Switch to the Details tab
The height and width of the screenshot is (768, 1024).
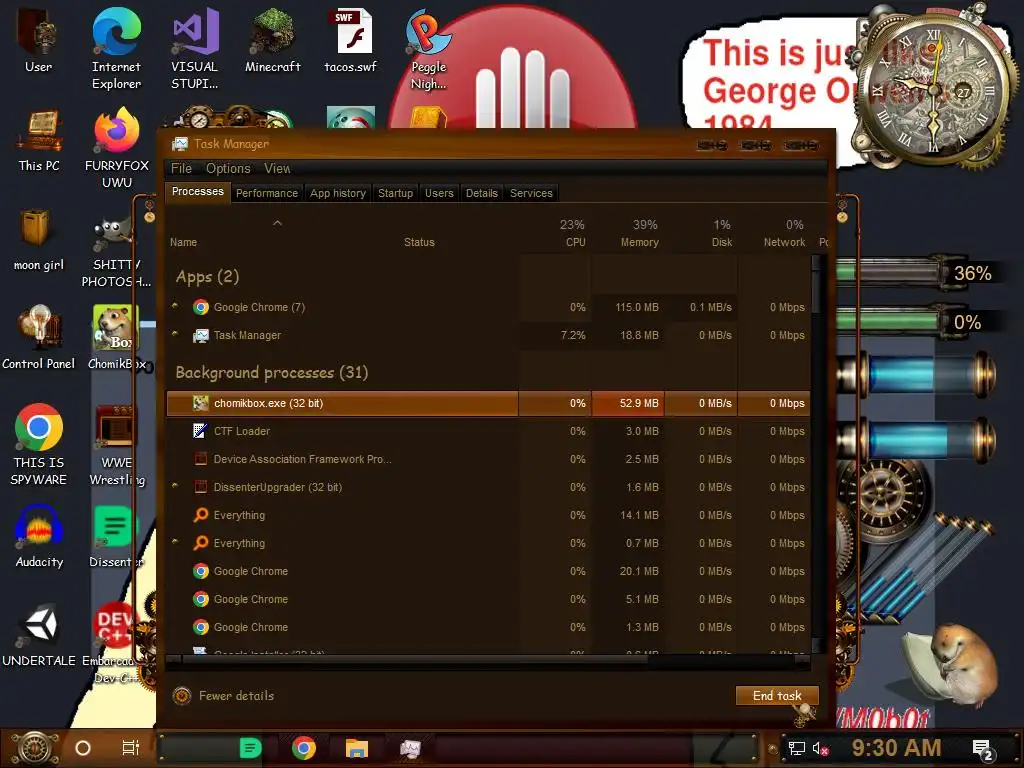click(481, 193)
